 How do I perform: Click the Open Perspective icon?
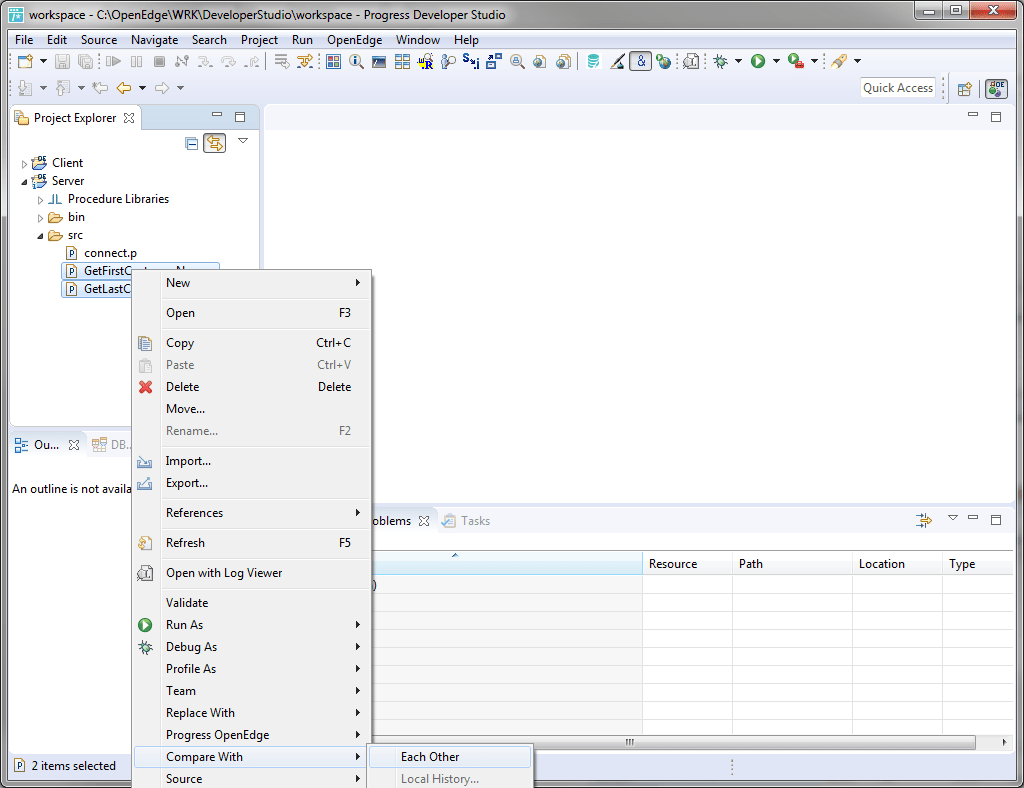tap(965, 89)
